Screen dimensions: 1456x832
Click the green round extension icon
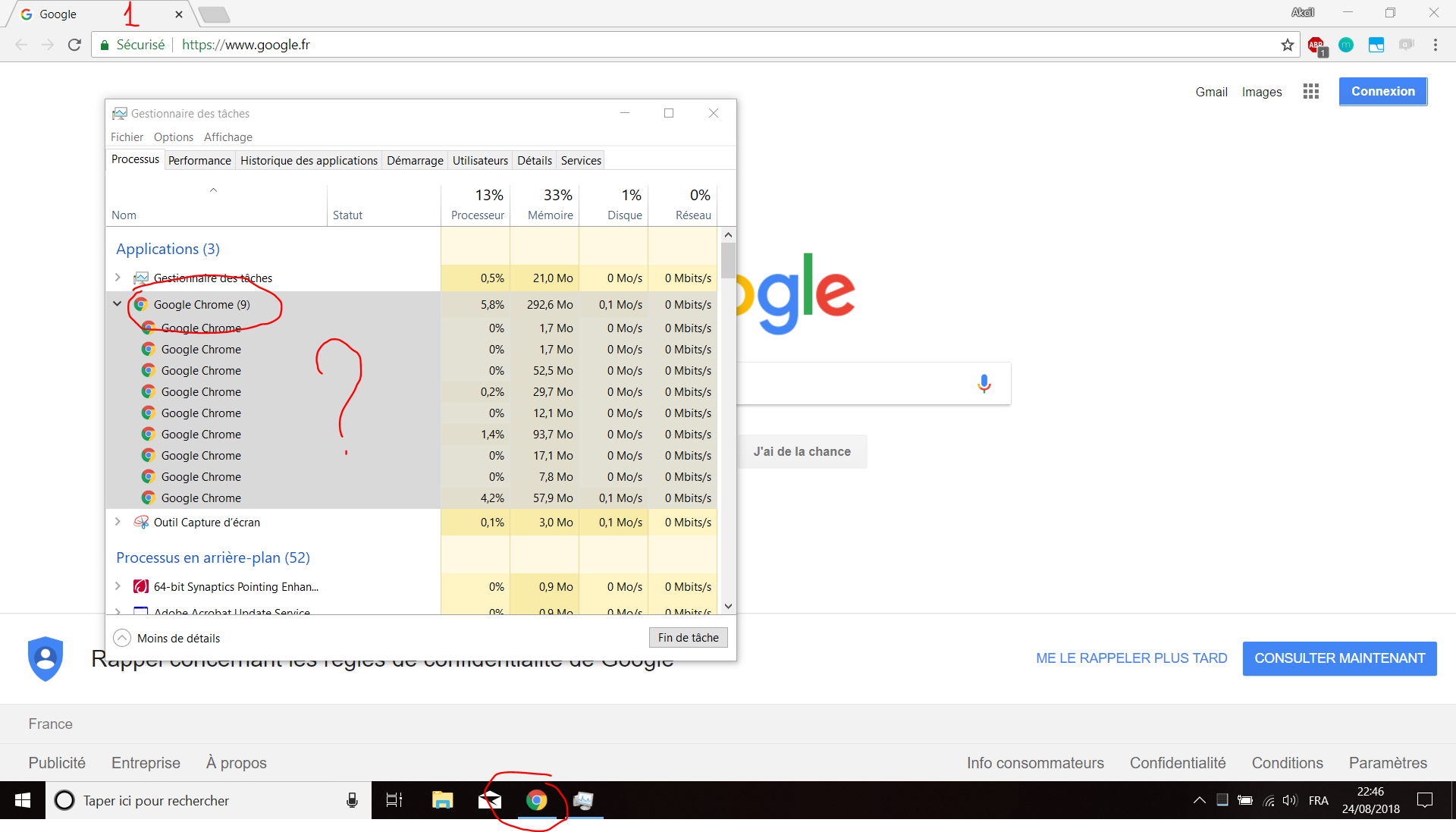1346,45
